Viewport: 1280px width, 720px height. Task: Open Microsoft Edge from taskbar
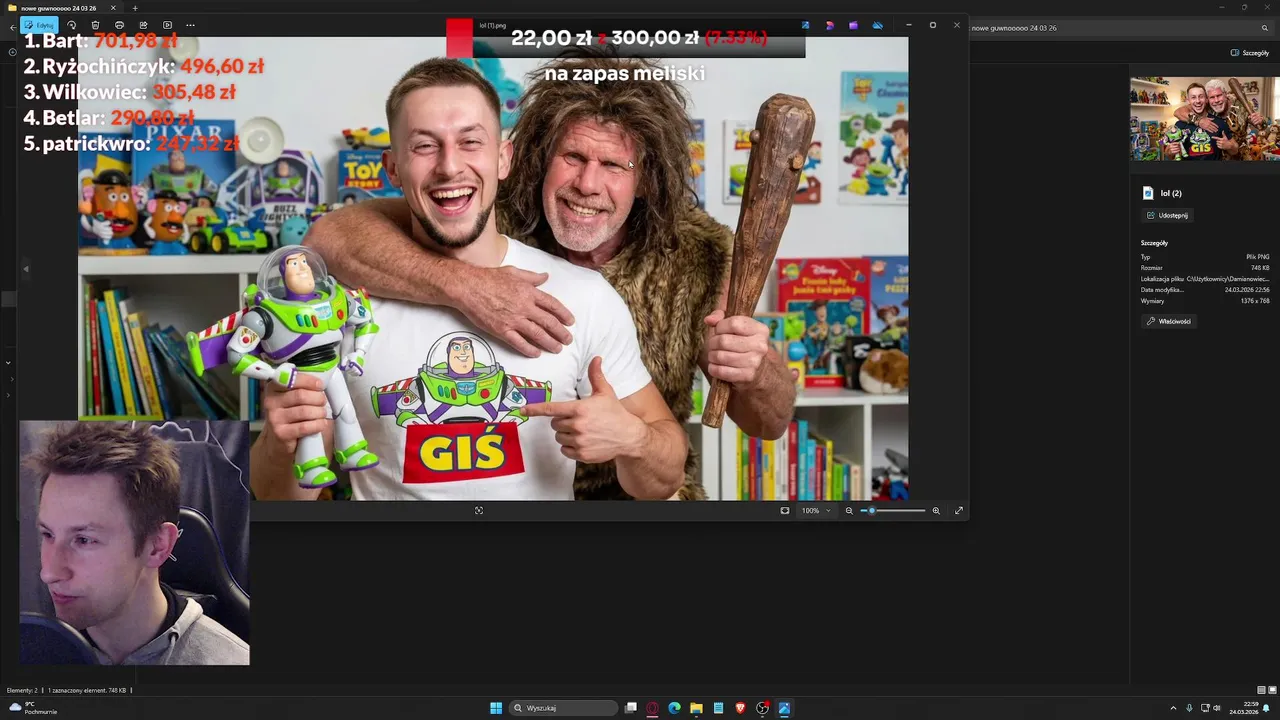click(x=675, y=708)
